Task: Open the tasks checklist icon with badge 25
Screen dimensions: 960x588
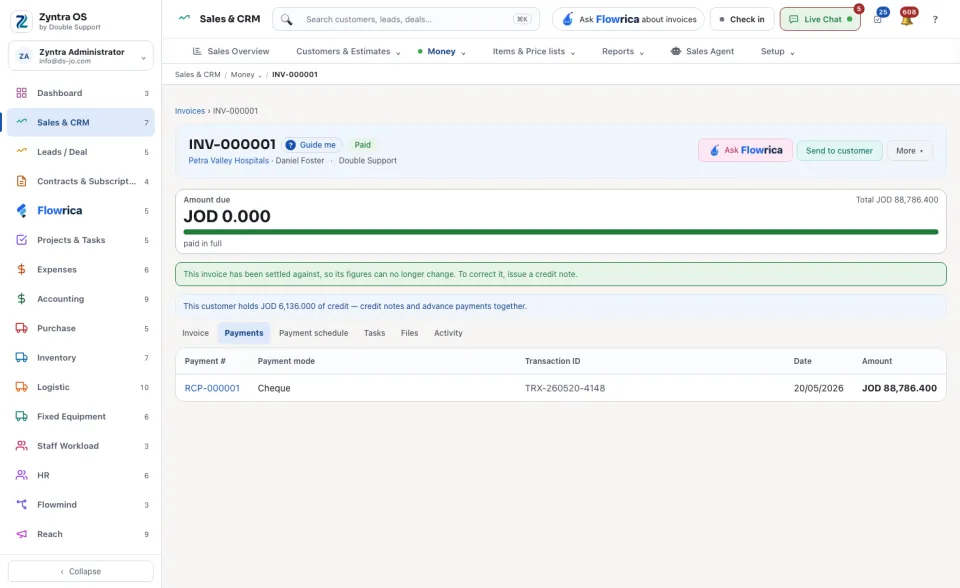Action: tap(878, 20)
